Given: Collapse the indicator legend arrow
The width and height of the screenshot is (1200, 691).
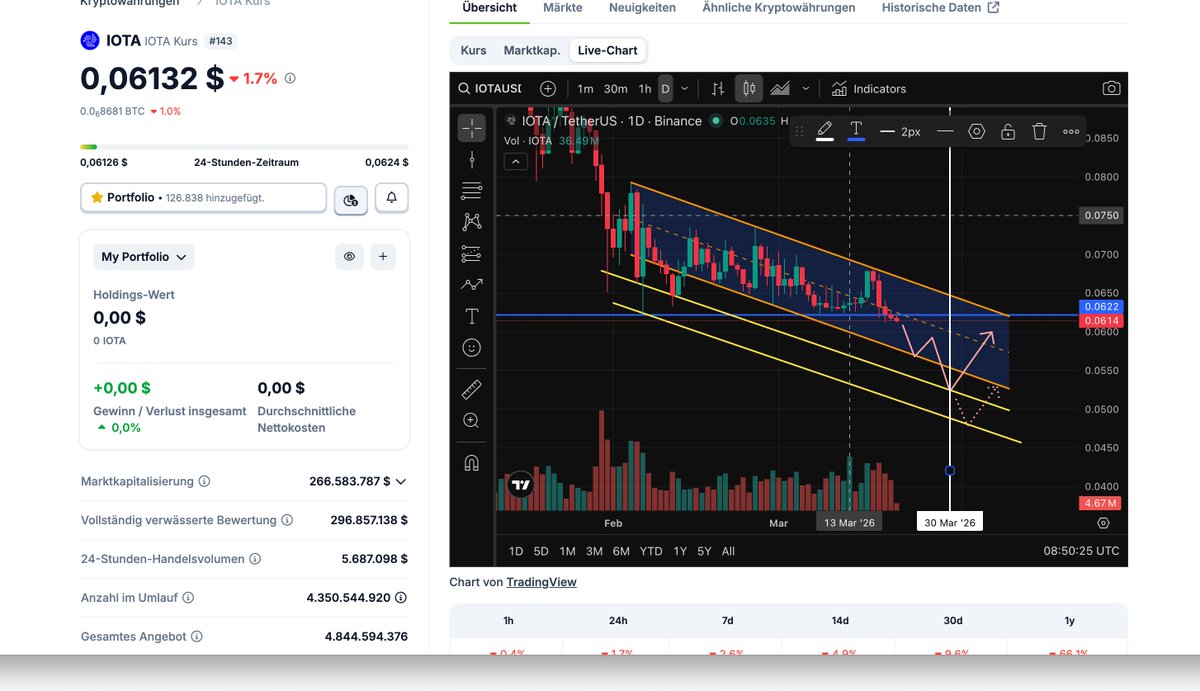Looking at the screenshot, I should click(x=514, y=161).
